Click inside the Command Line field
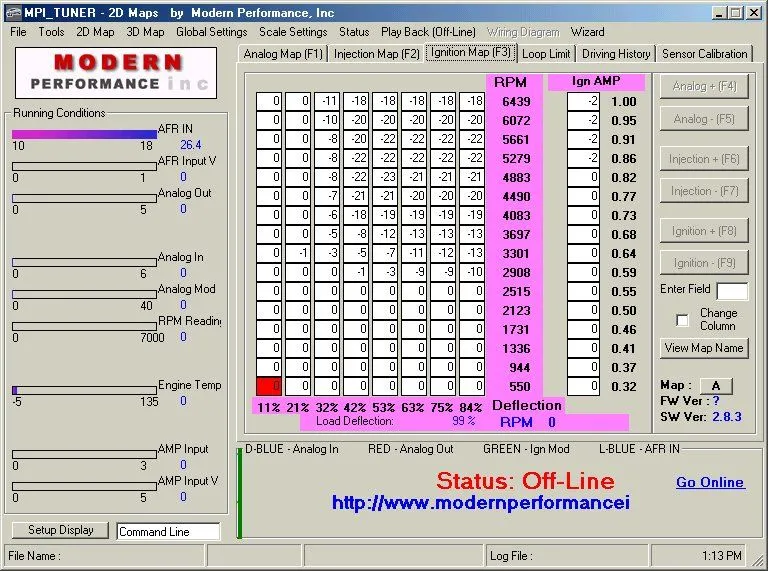Image resolution: width=768 pixels, height=571 pixels. 167,532
